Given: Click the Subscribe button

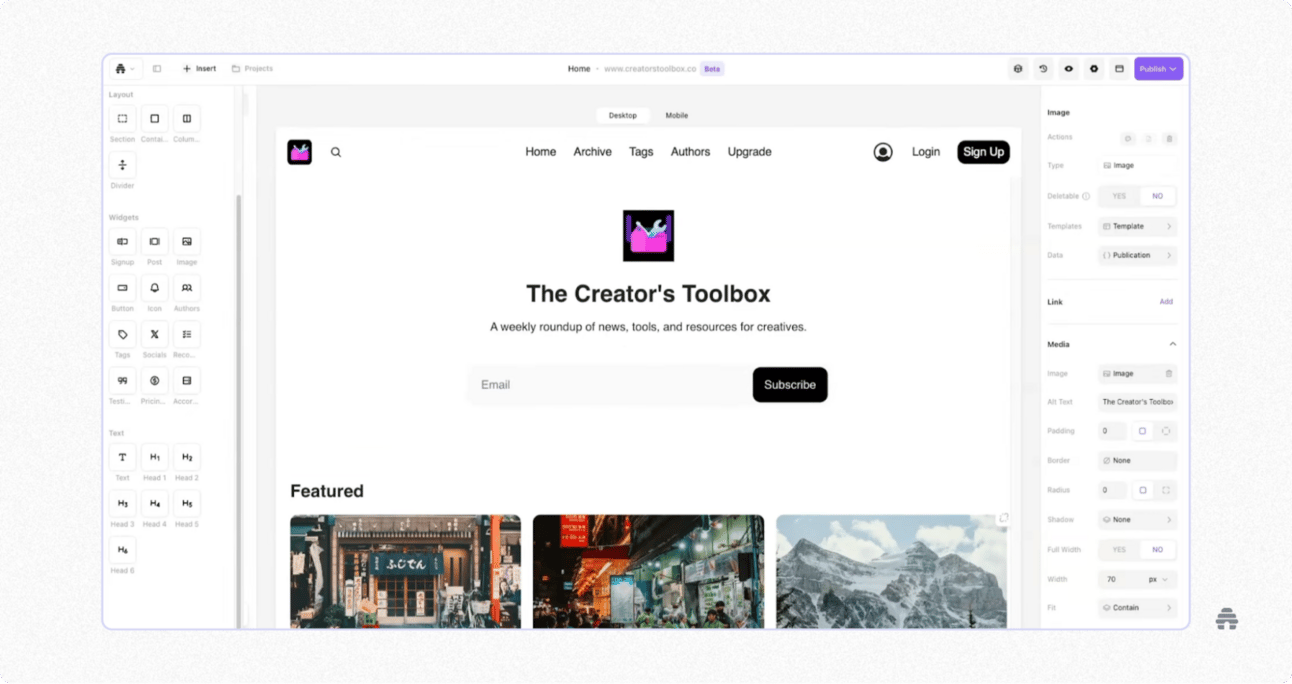Looking at the screenshot, I should click(x=790, y=385).
